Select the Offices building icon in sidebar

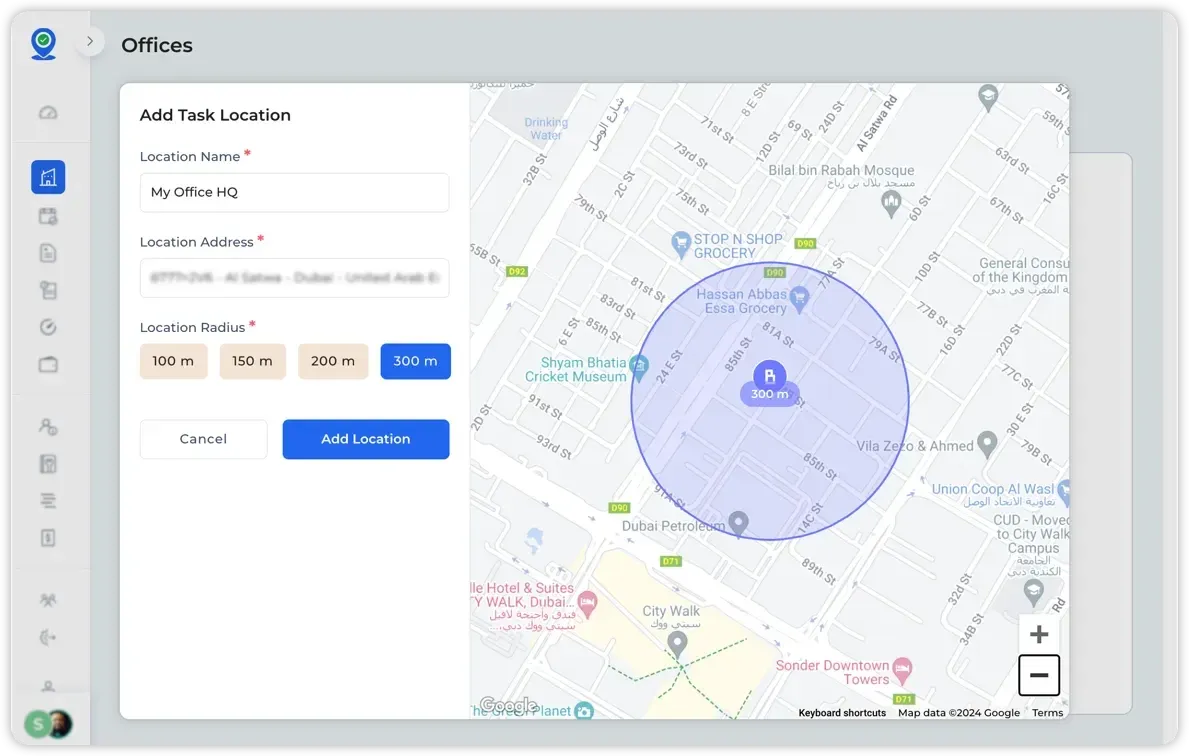coord(48,176)
